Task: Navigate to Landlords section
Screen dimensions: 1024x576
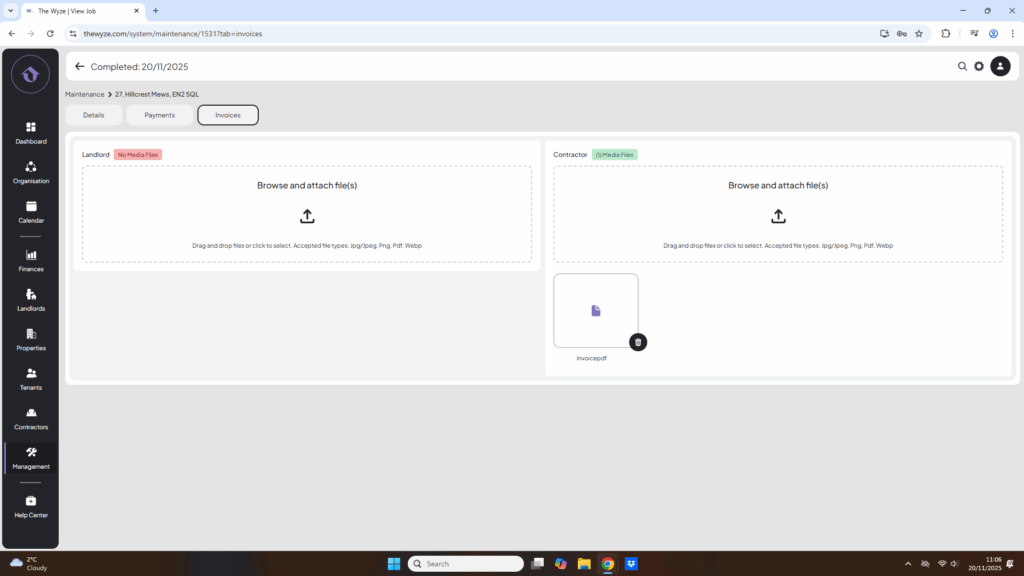Action: (x=31, y=299)
